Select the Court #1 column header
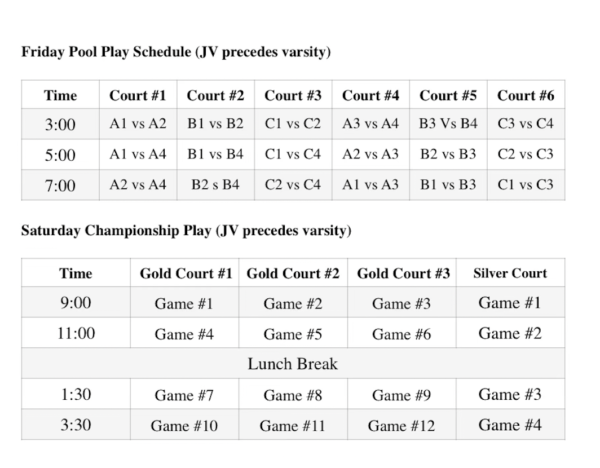This screenshot has width=600, height=468. 137,96
